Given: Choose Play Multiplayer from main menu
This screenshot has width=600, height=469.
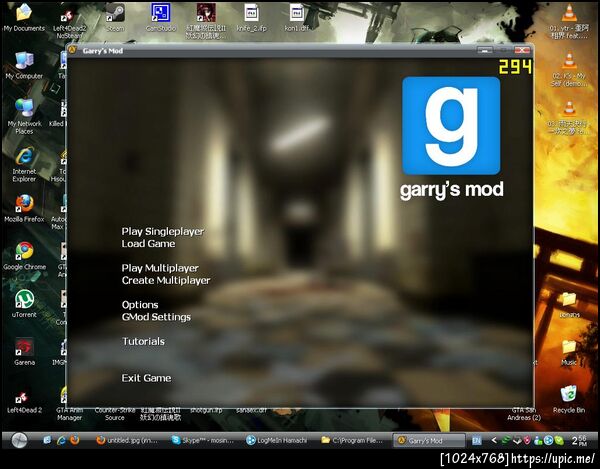Looking at the screenshot, I should (160, 268).
